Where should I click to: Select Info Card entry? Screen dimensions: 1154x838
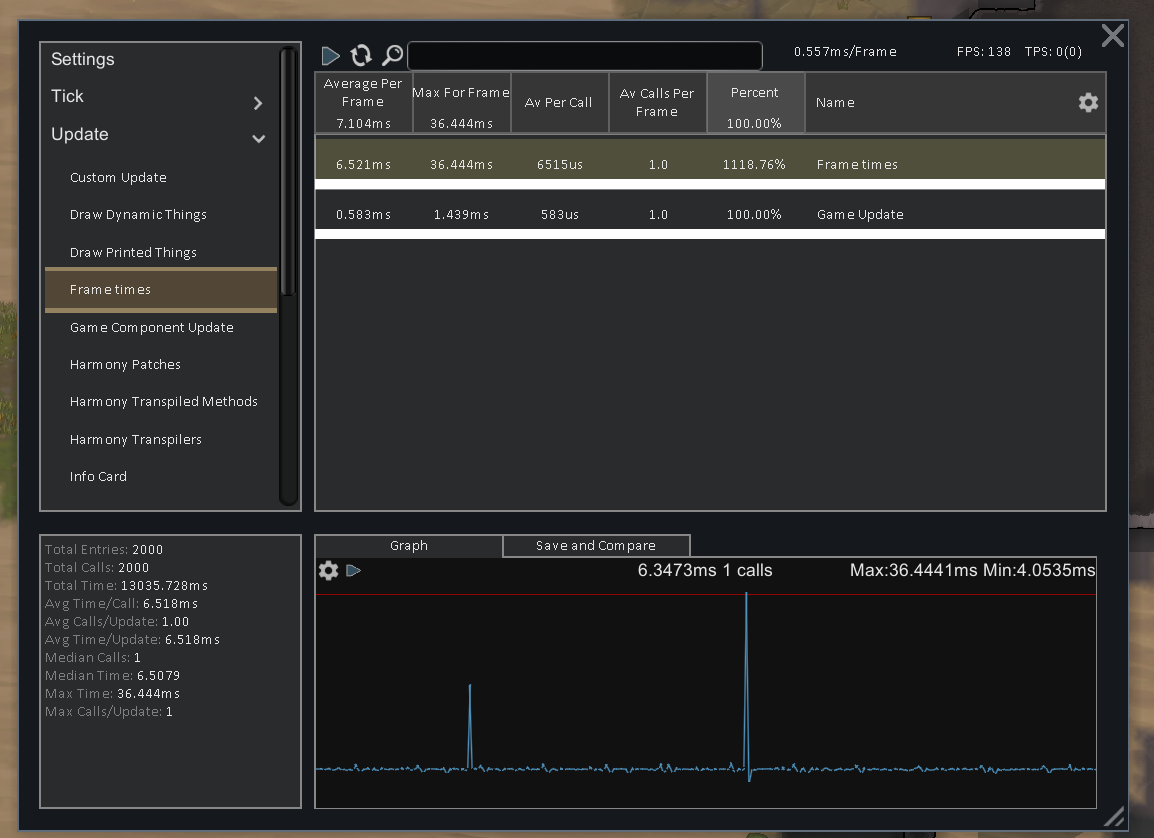[98, 477]
